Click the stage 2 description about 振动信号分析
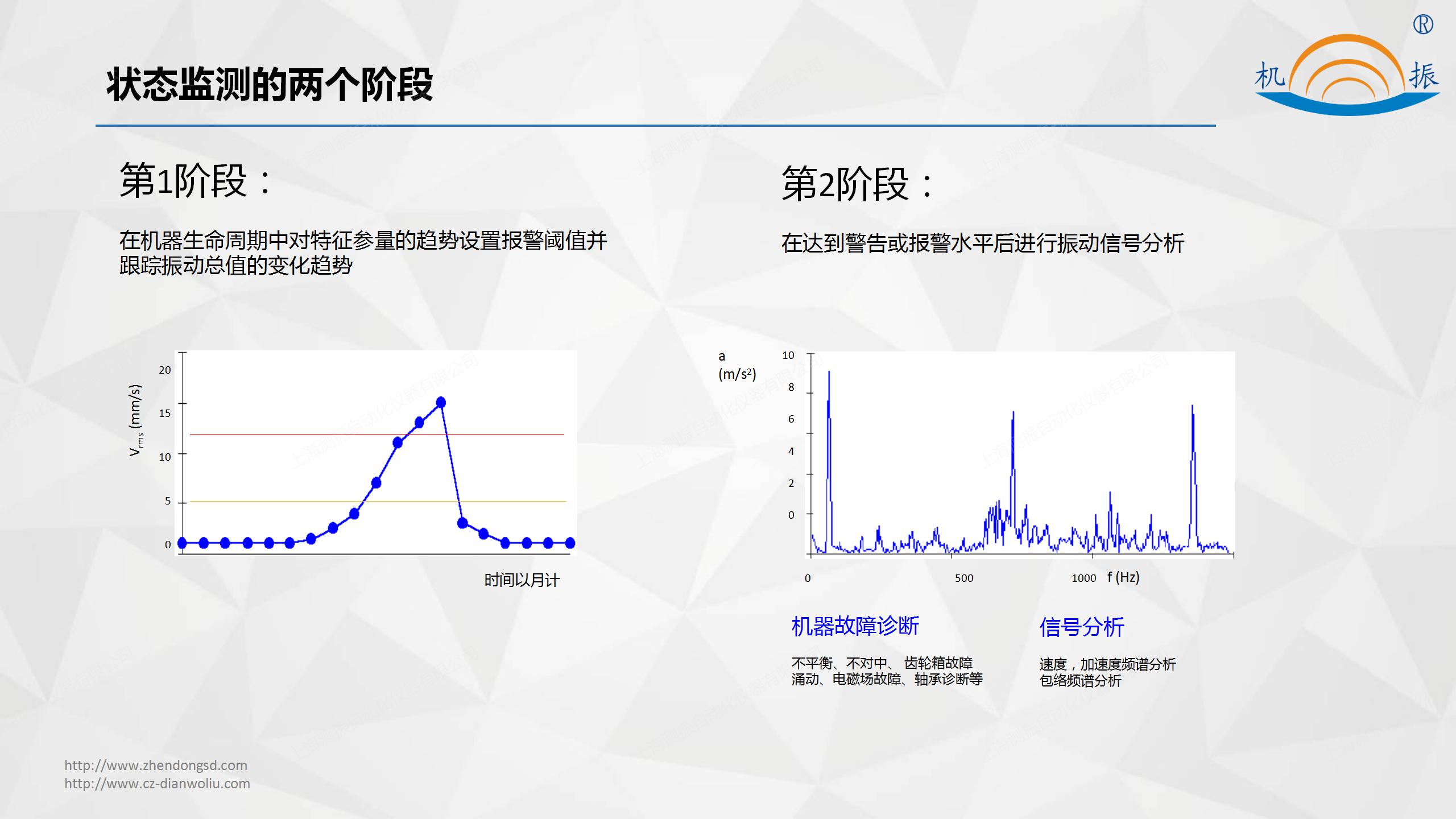 pyautogui.click(x=982, y=243)
